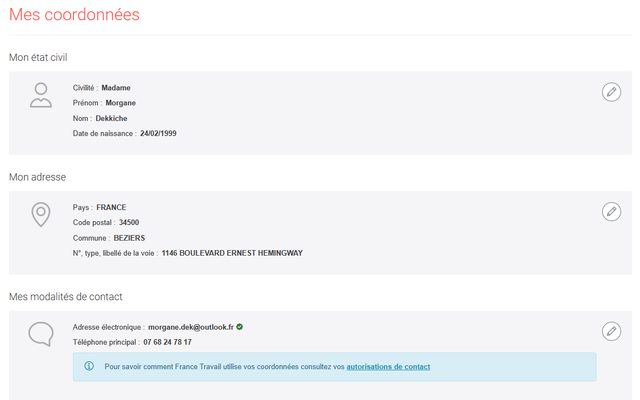Click the green verified email checkmark
The height and width of the screenshot is (400, 640).
(240, 327)
